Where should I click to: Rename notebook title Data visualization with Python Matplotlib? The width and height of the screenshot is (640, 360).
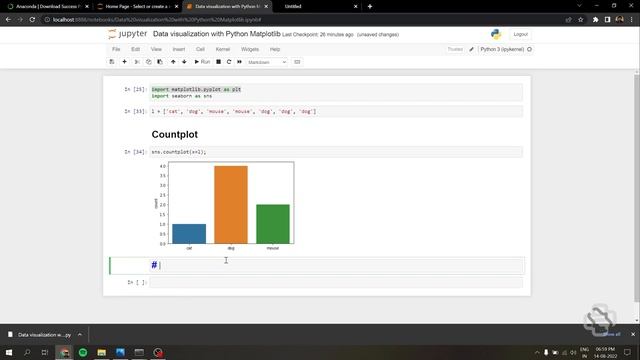click(216, 34)
